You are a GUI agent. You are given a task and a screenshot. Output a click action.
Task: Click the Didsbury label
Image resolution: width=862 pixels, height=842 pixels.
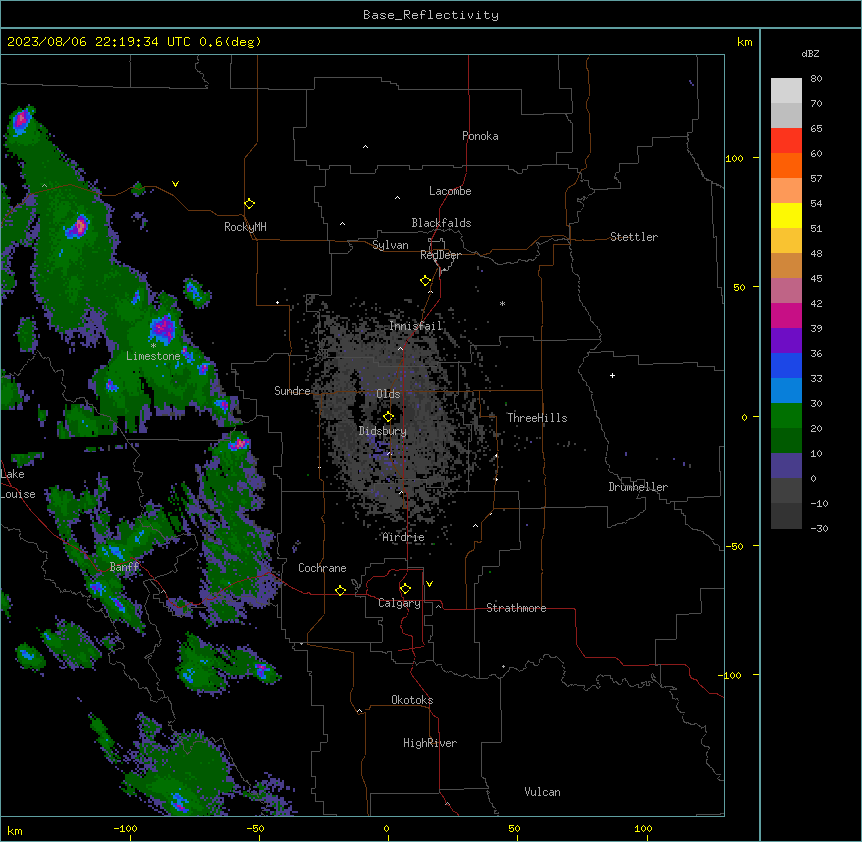coord(383,431)
